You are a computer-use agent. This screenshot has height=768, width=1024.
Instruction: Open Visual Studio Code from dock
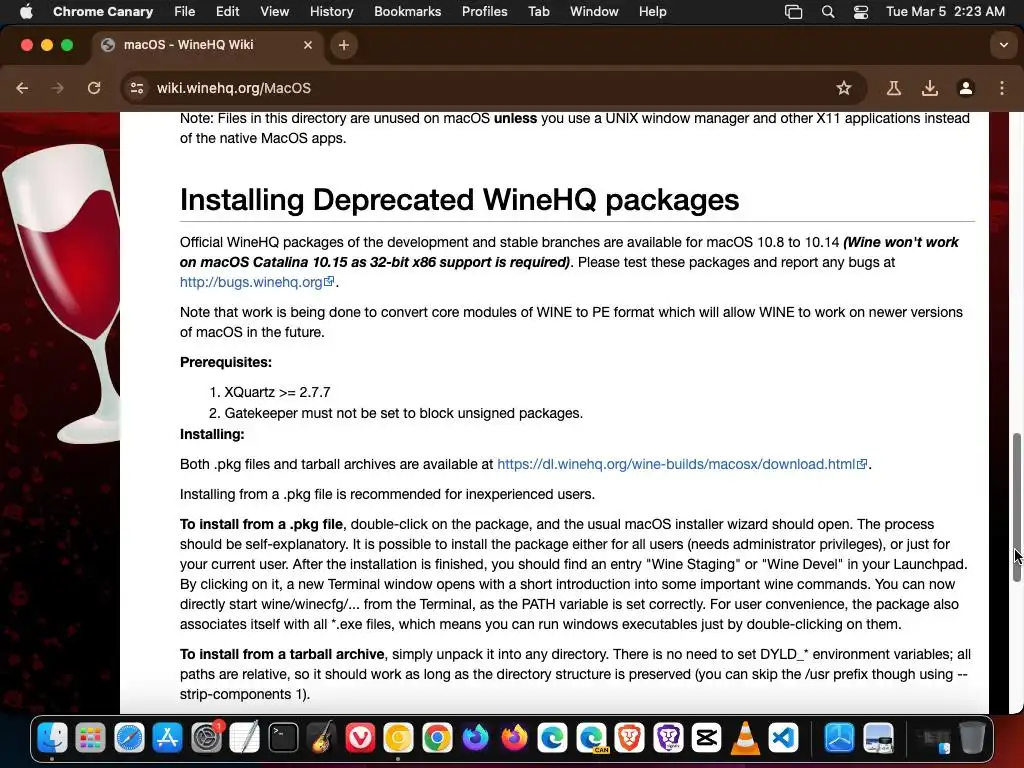[x=784, y=738]
